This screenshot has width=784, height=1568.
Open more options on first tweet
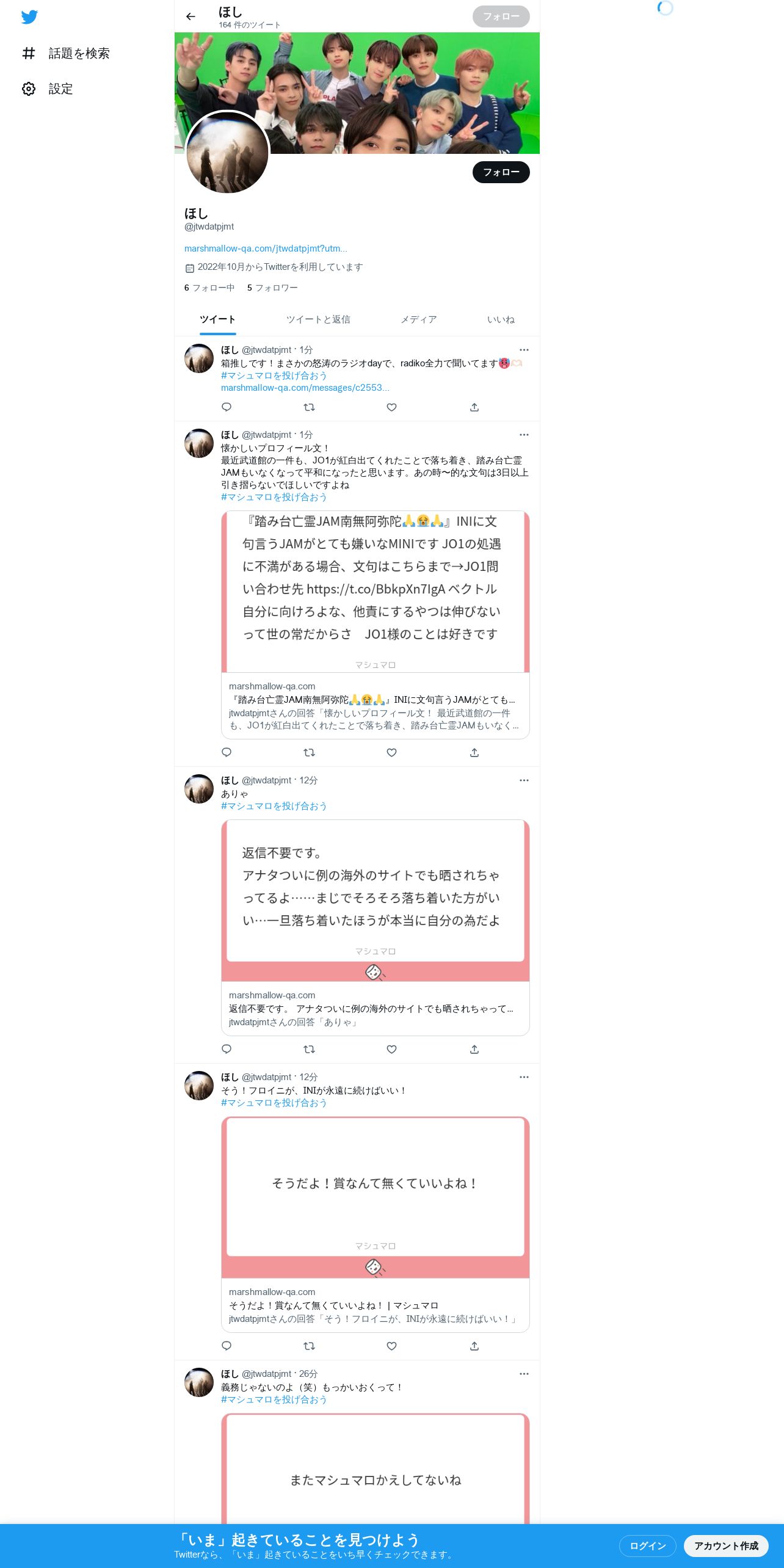point(524,350)
